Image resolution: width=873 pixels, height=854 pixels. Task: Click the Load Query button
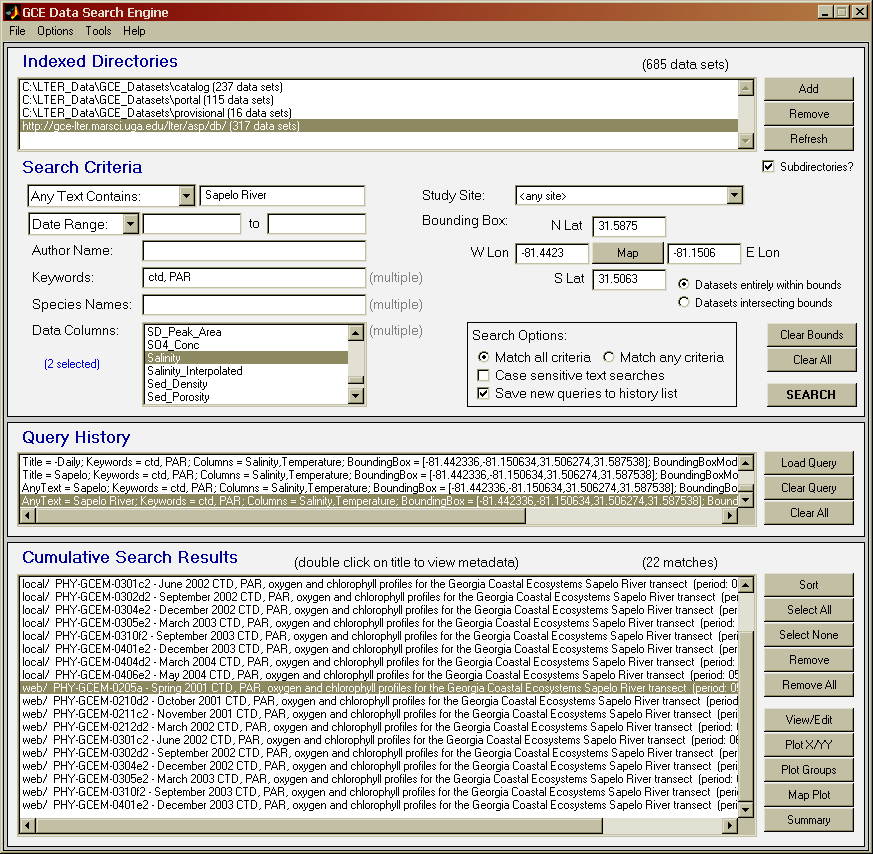point(809,463)
